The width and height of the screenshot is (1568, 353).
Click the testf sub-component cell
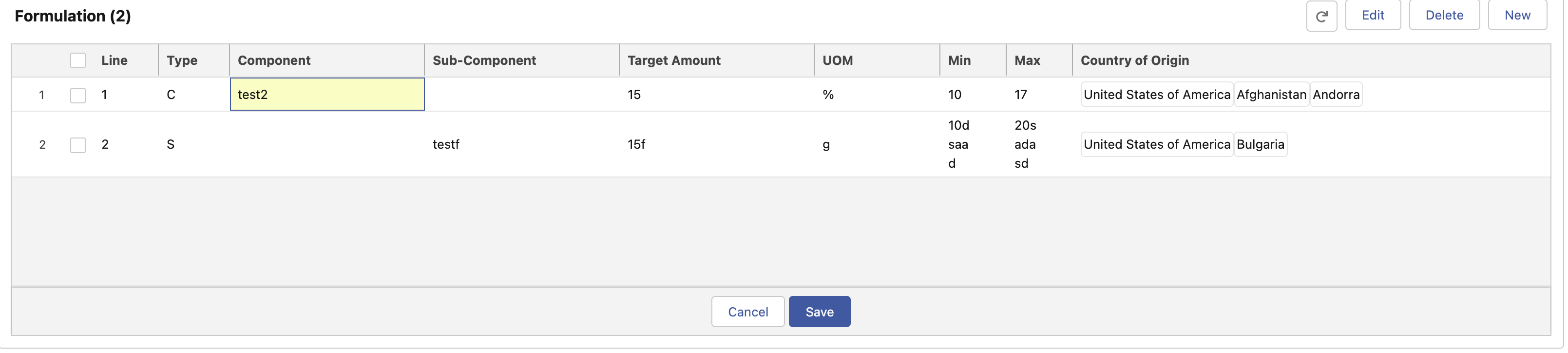(445, 144)
